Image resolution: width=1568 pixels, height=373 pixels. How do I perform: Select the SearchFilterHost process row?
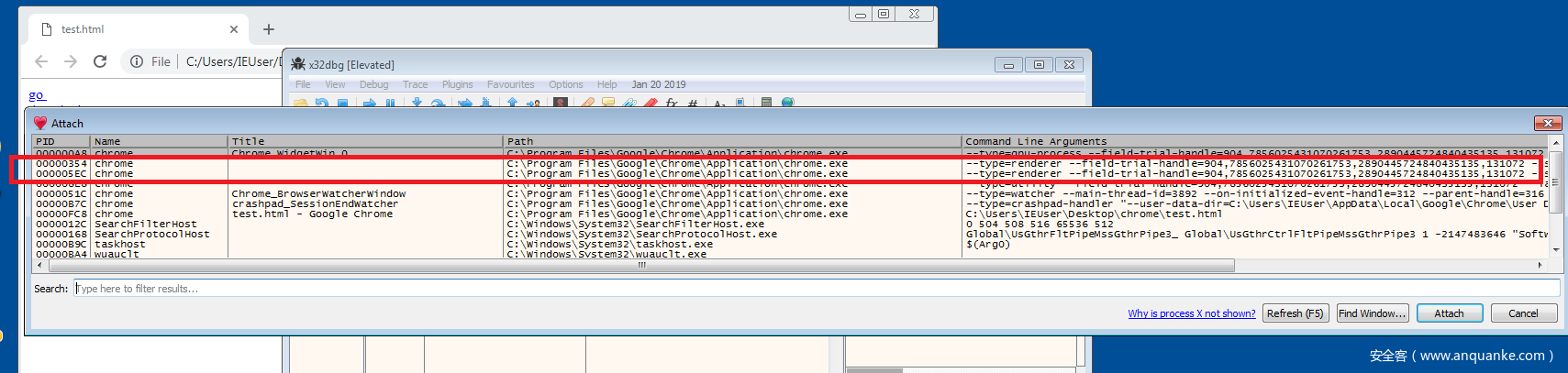[x=791, y=224]
